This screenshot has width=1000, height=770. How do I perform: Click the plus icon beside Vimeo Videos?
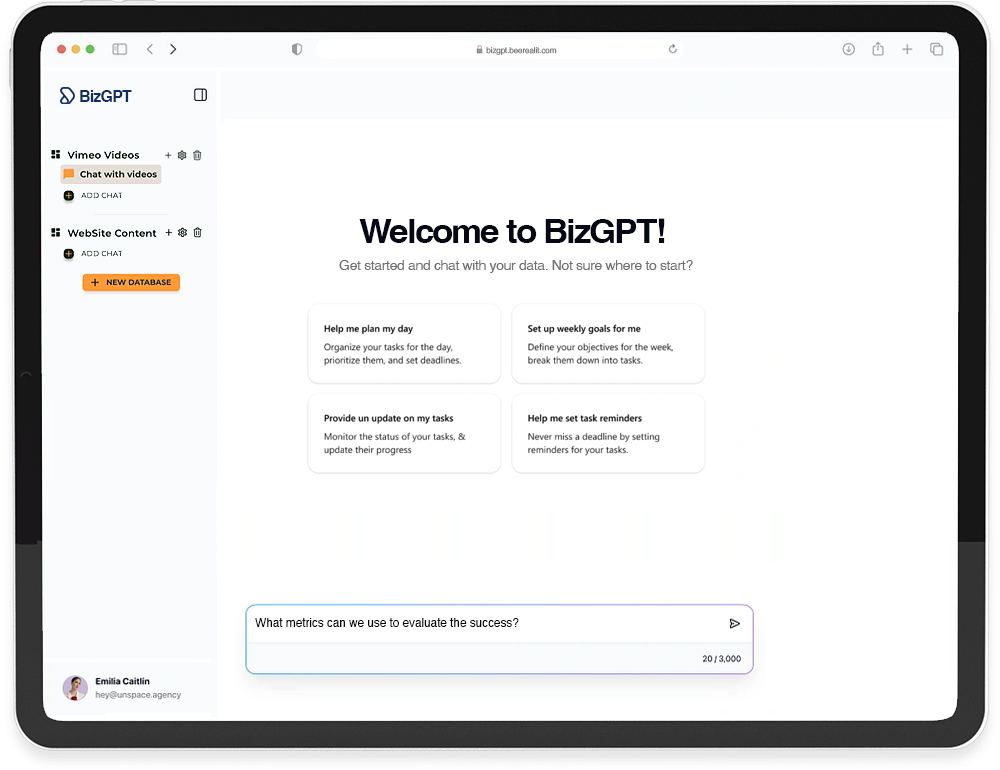(168, 155)
